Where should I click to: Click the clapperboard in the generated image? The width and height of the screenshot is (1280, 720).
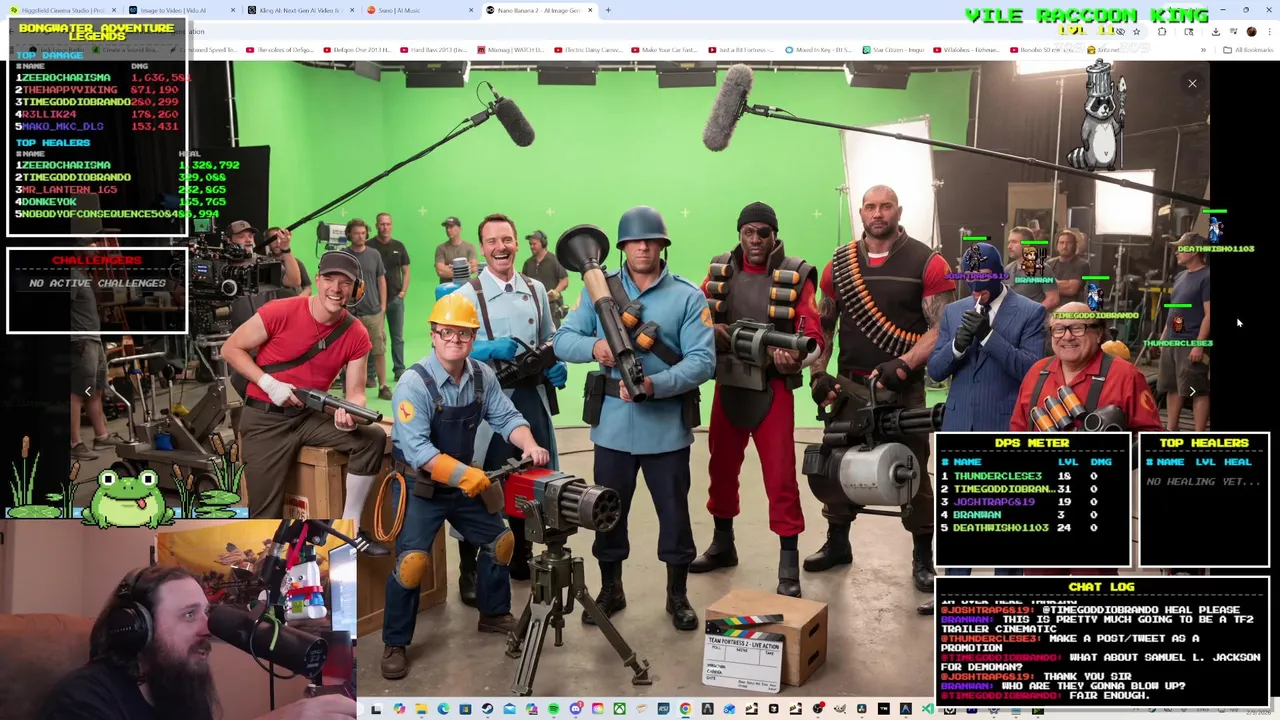tap(743, 650)
